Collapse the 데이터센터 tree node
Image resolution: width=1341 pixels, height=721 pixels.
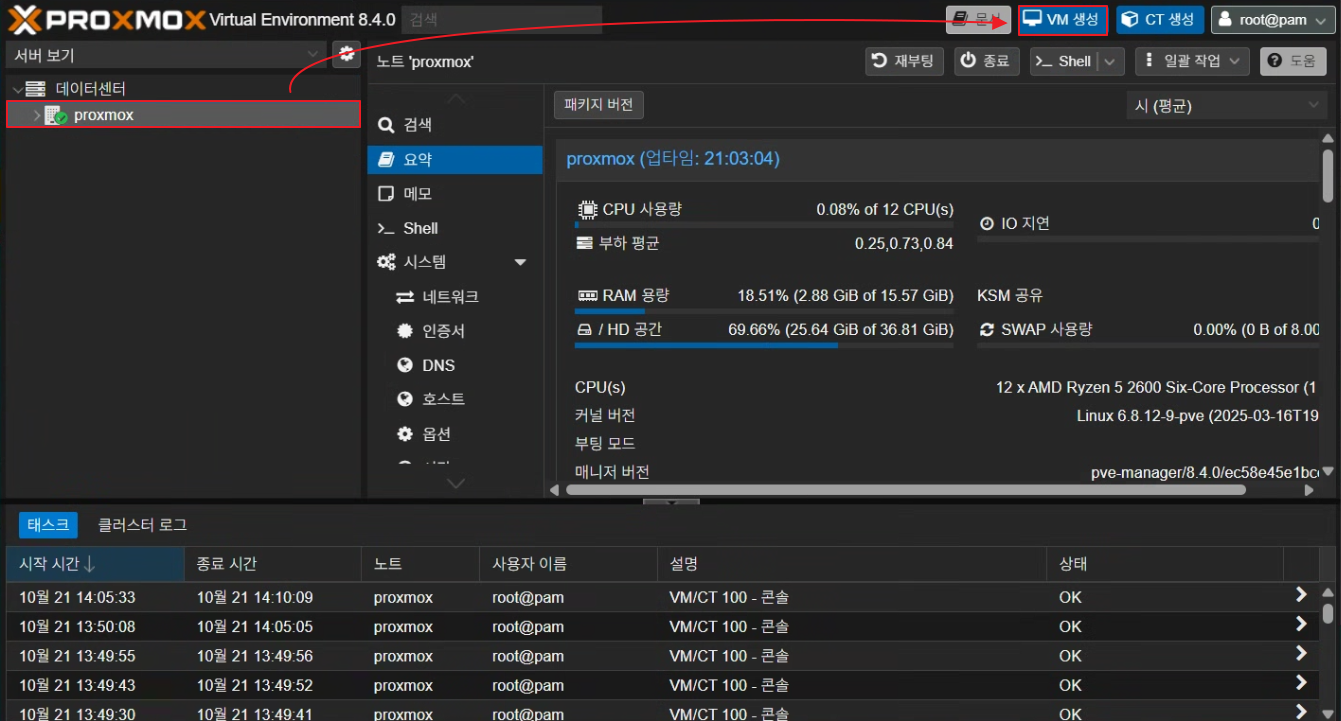(17, 89)
